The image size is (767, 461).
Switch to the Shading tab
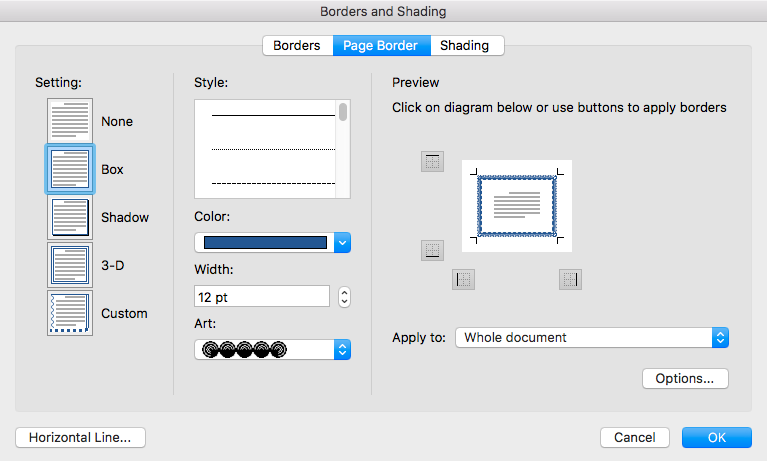(x=465, y=46)
